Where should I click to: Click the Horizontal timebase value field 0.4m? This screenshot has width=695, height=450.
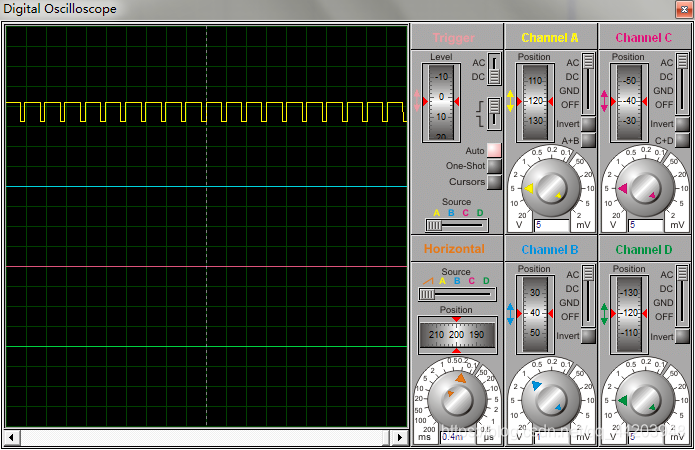(458, 437)
